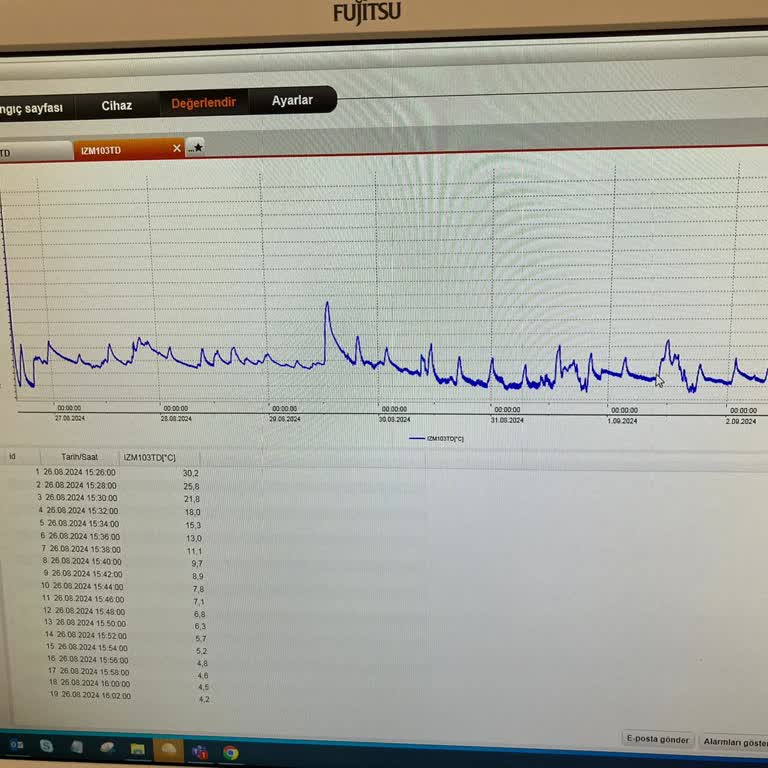Click the temperature value 25,8

click(191, 486)
